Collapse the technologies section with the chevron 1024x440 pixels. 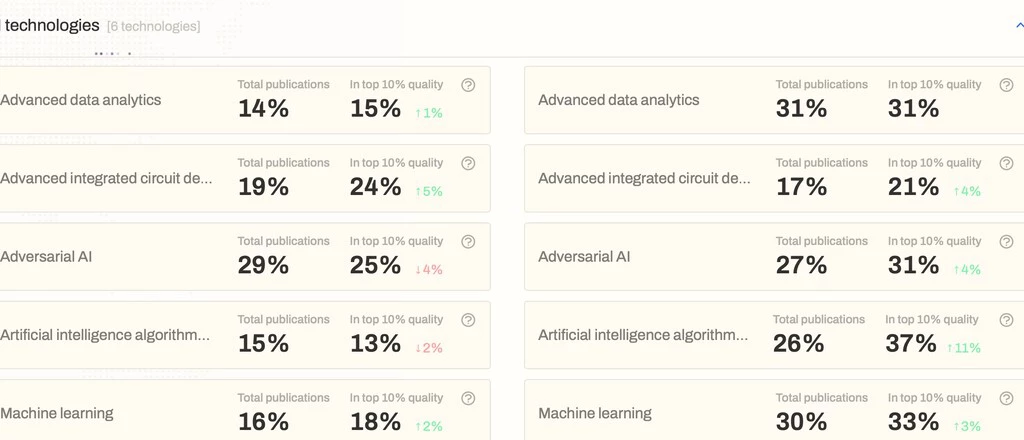(1019, 26)
